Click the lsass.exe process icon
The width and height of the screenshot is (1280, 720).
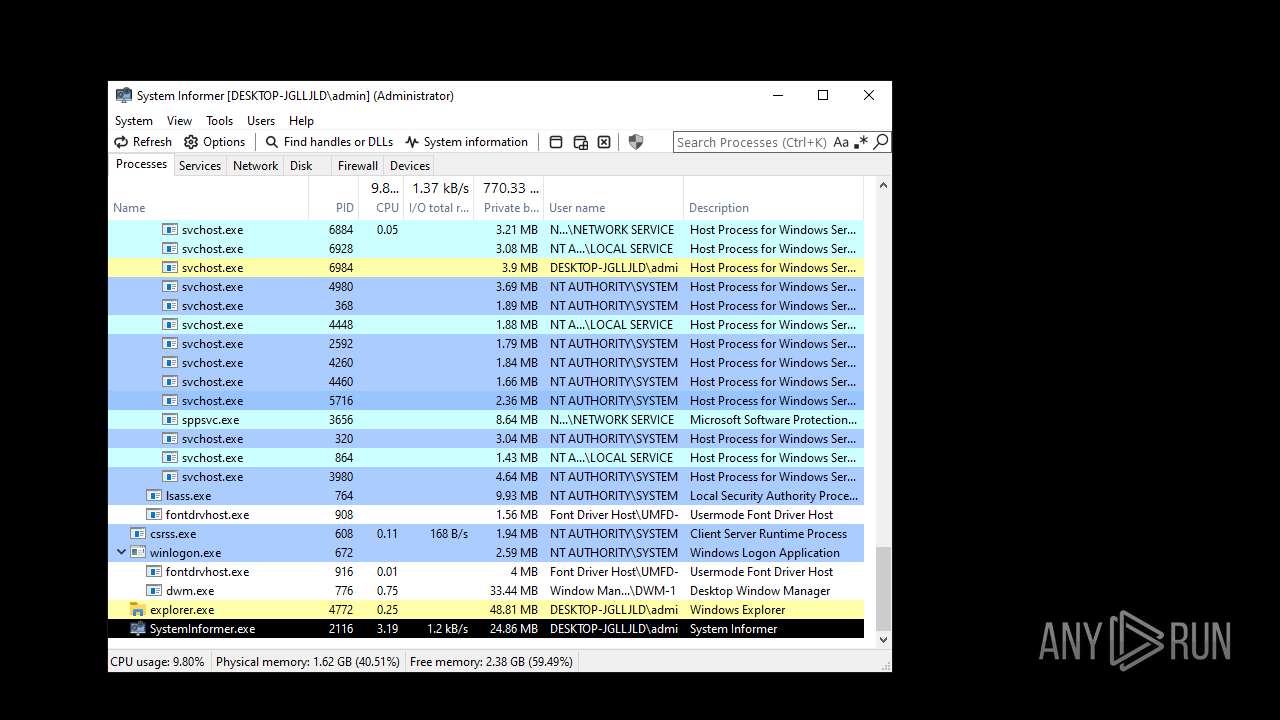(154, 496)
